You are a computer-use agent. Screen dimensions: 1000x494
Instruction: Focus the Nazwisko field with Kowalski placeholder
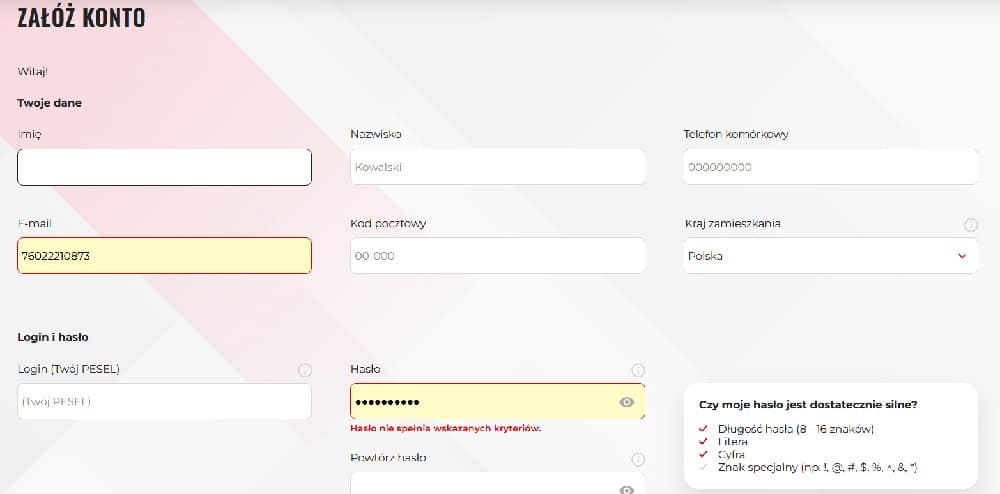497,167
